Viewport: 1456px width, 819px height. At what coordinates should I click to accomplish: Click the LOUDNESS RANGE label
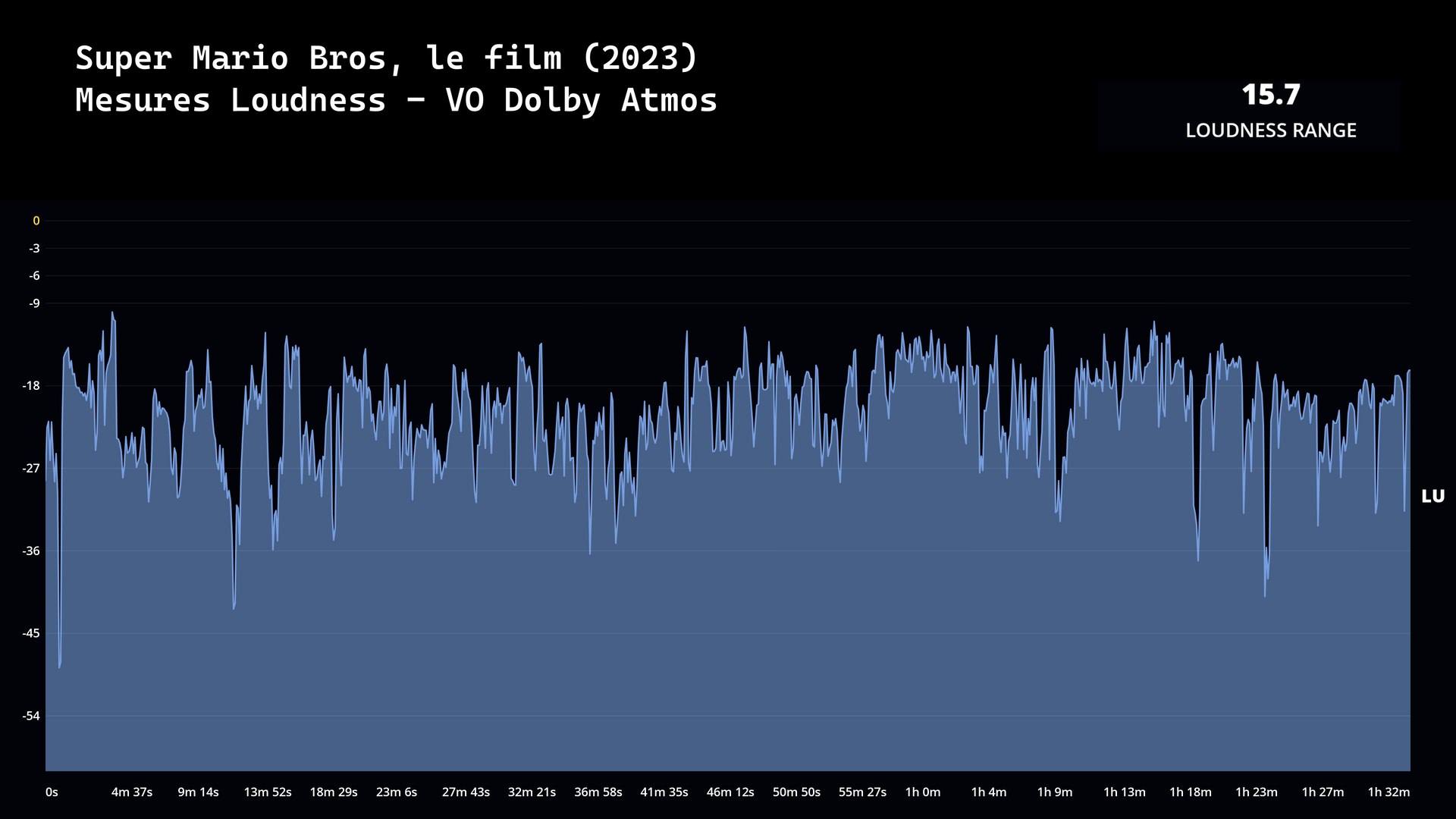(1271, 130)
